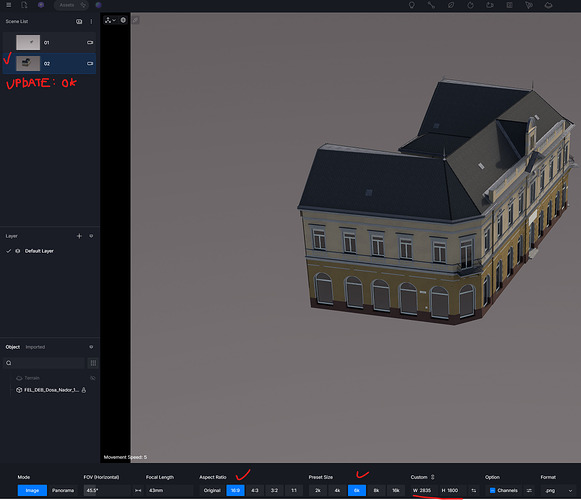The width and height of the screenshot is (581, 500).
Task: Open the hamburger main menu
Action: pyautogui.click(x=9, y=5)
